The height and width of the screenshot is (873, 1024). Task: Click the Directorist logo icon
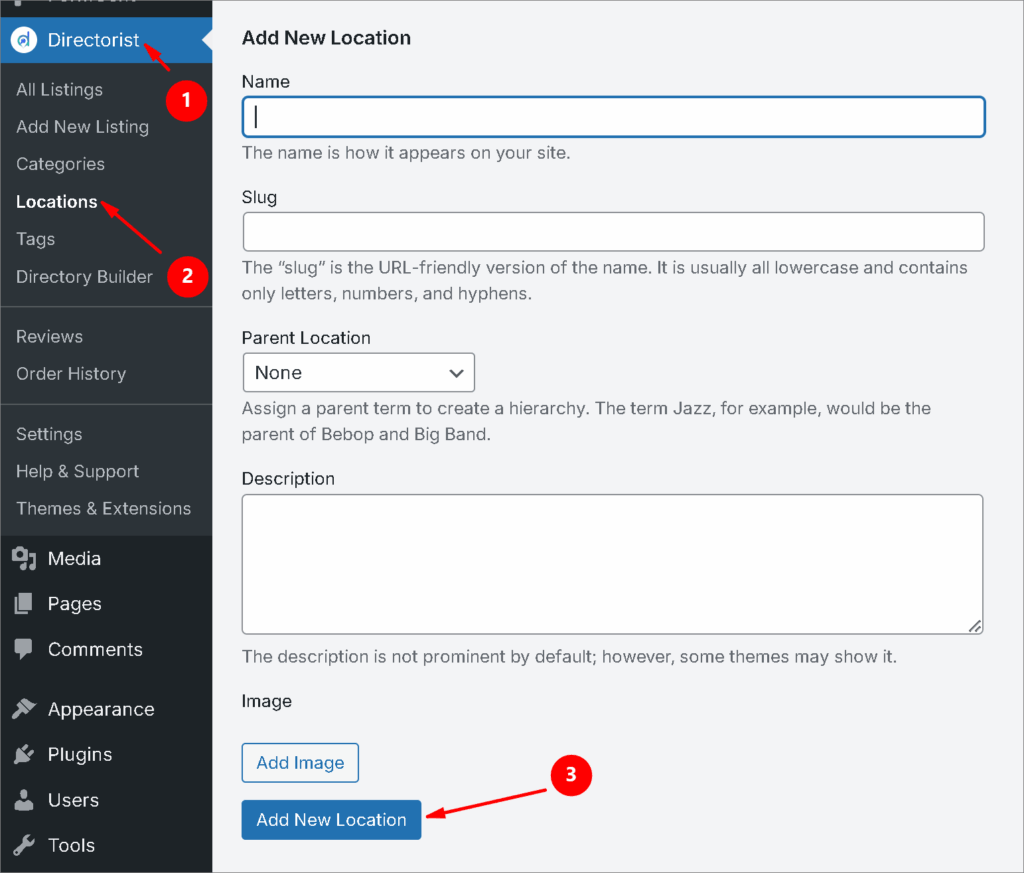pyautogui.click(x=24, y=41)
